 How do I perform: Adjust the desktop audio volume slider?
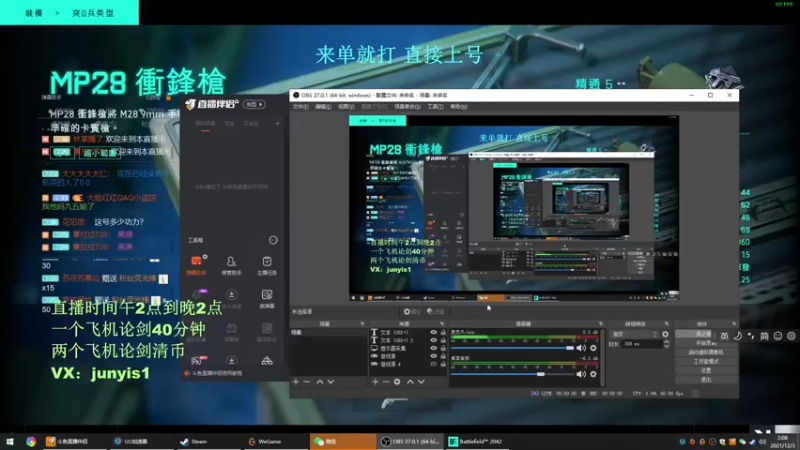click(512, 374)
